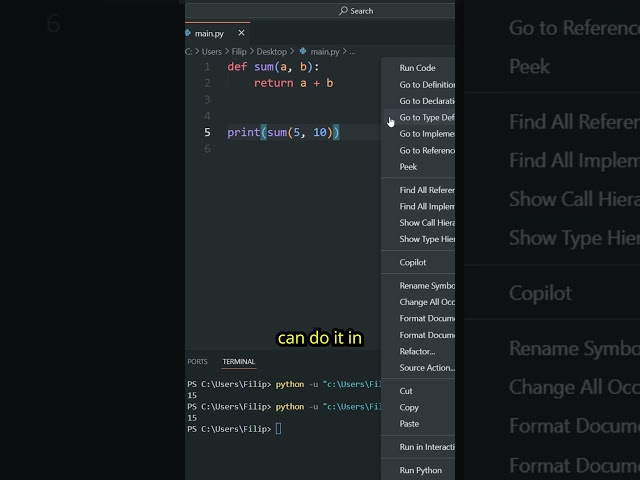Image resolution: width=640 pixels, height=480 pixels.
Task: Select Copy from context menu
Action: pos(418,407)
